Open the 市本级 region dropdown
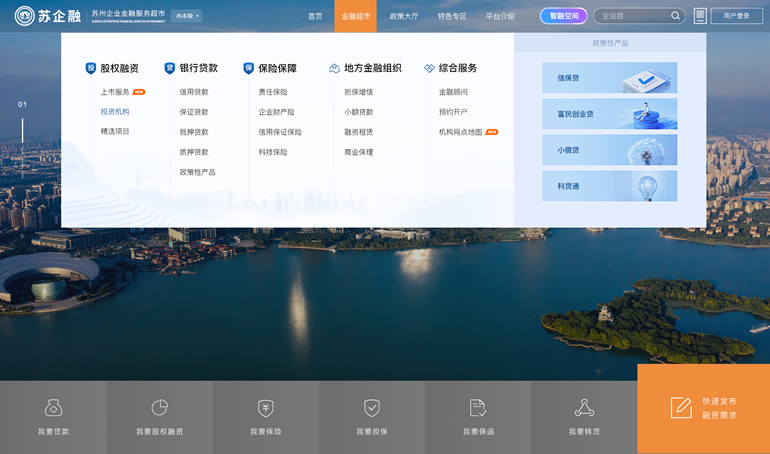The width and height of the screenshot is (770, 454). click(x=186, y=16)
